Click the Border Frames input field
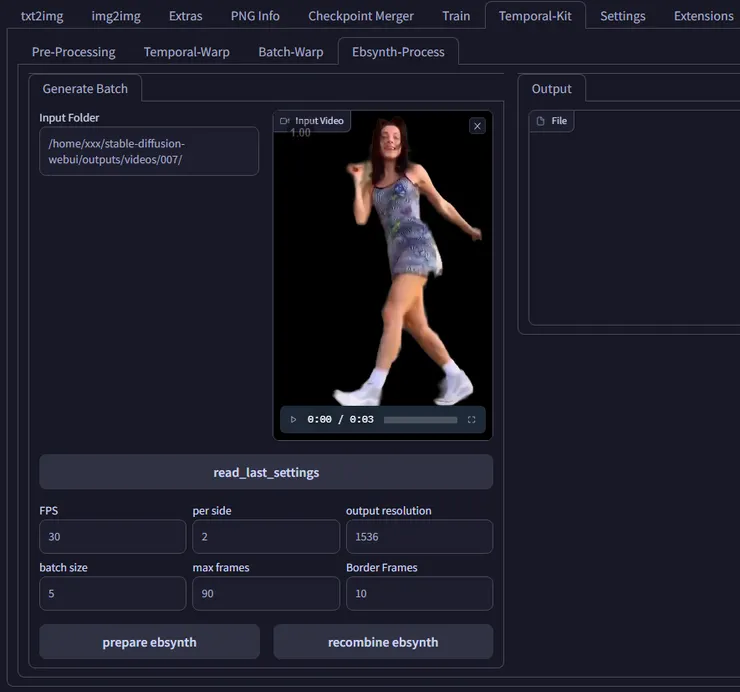This screenshot has height=692, width=740. [x=419, y=594]
